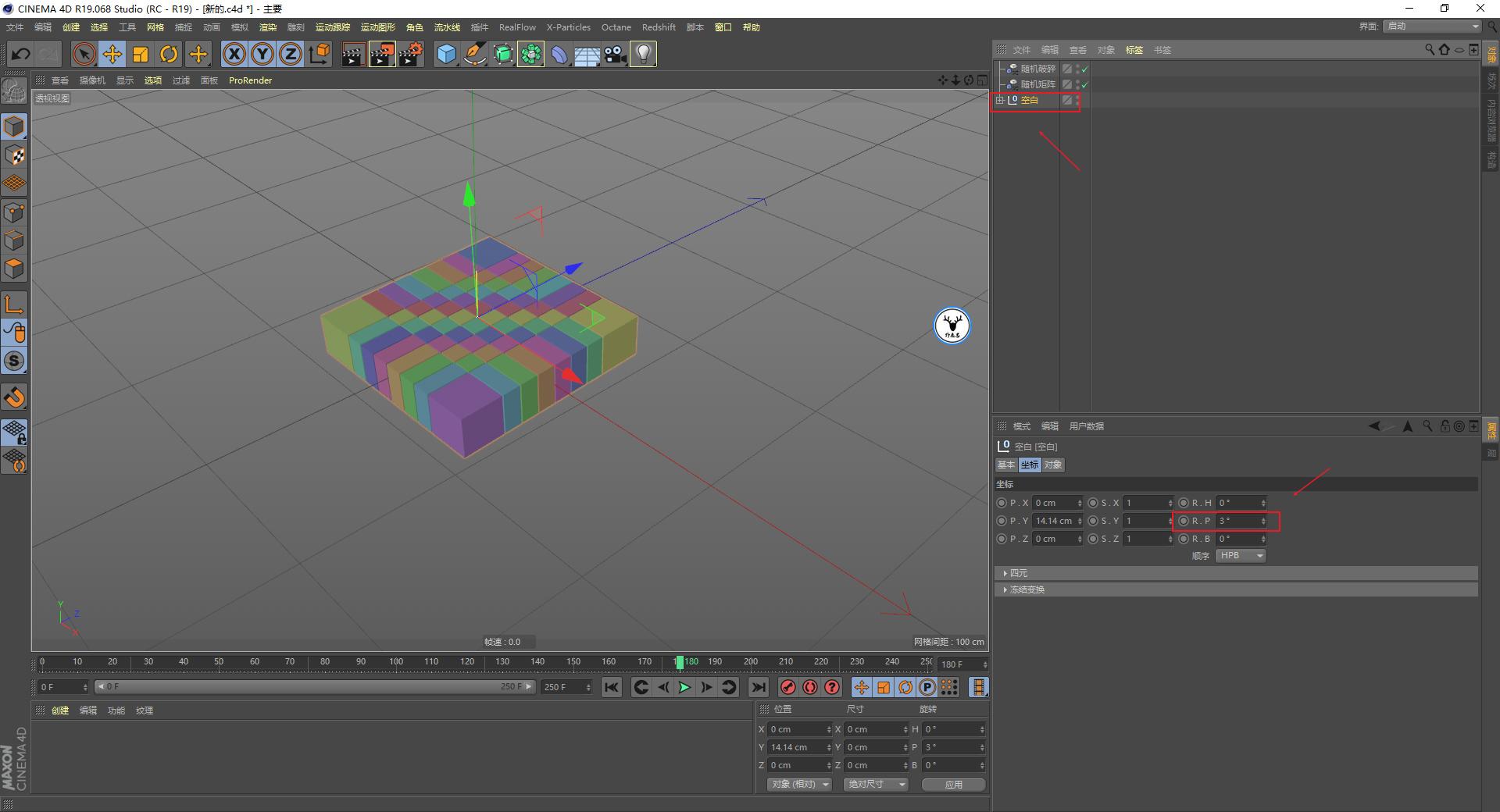This screenshot has width=1500, height=812.
Task: Click the 应用 button
Action: coord(952,784)
